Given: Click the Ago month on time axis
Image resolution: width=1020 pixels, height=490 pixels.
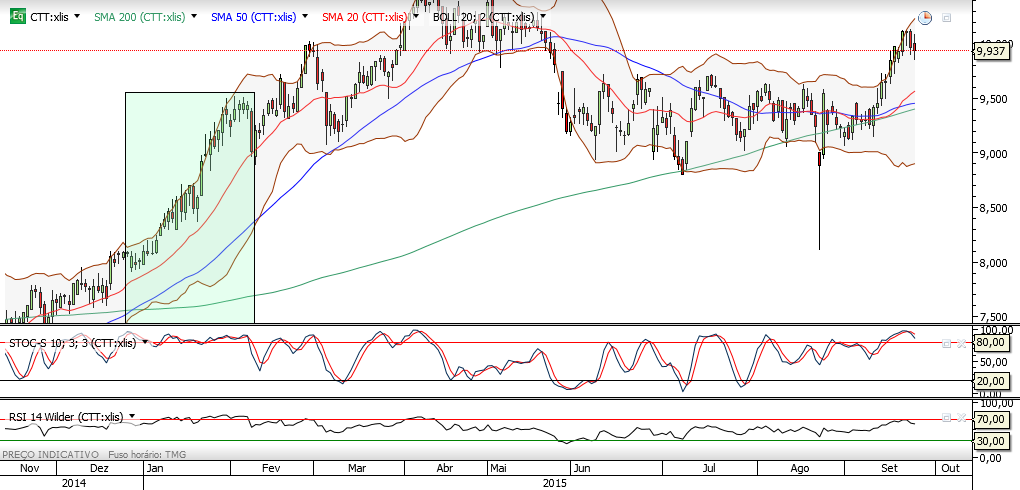Looking at the screenshot, I should click(x=800, y=469).
